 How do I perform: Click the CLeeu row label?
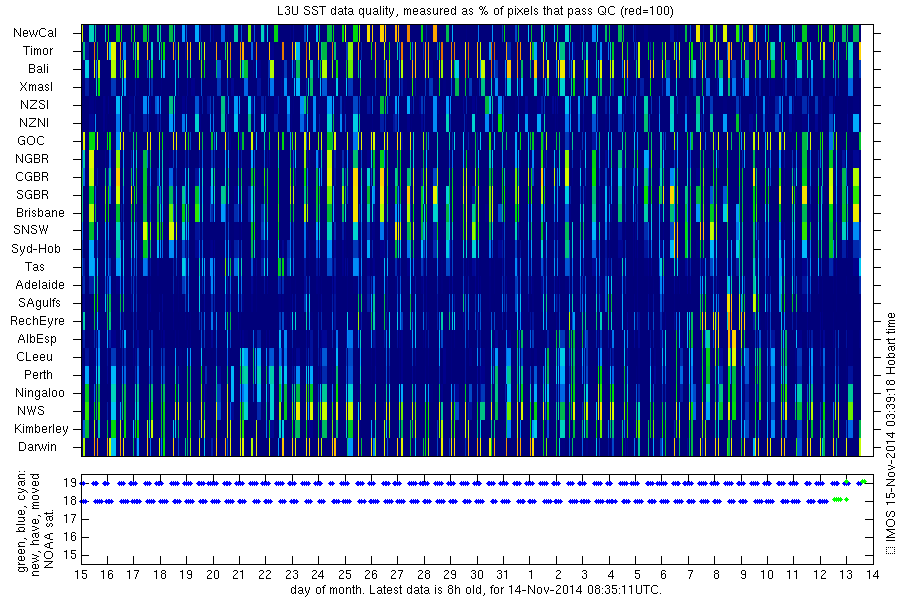(34, 357)
